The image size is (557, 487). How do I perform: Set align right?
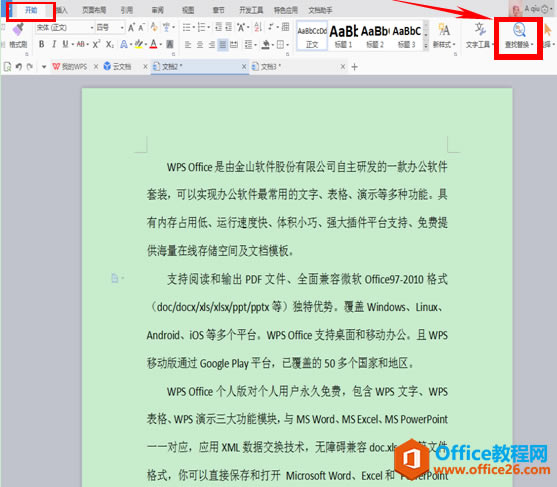click(x=212, y=45)
